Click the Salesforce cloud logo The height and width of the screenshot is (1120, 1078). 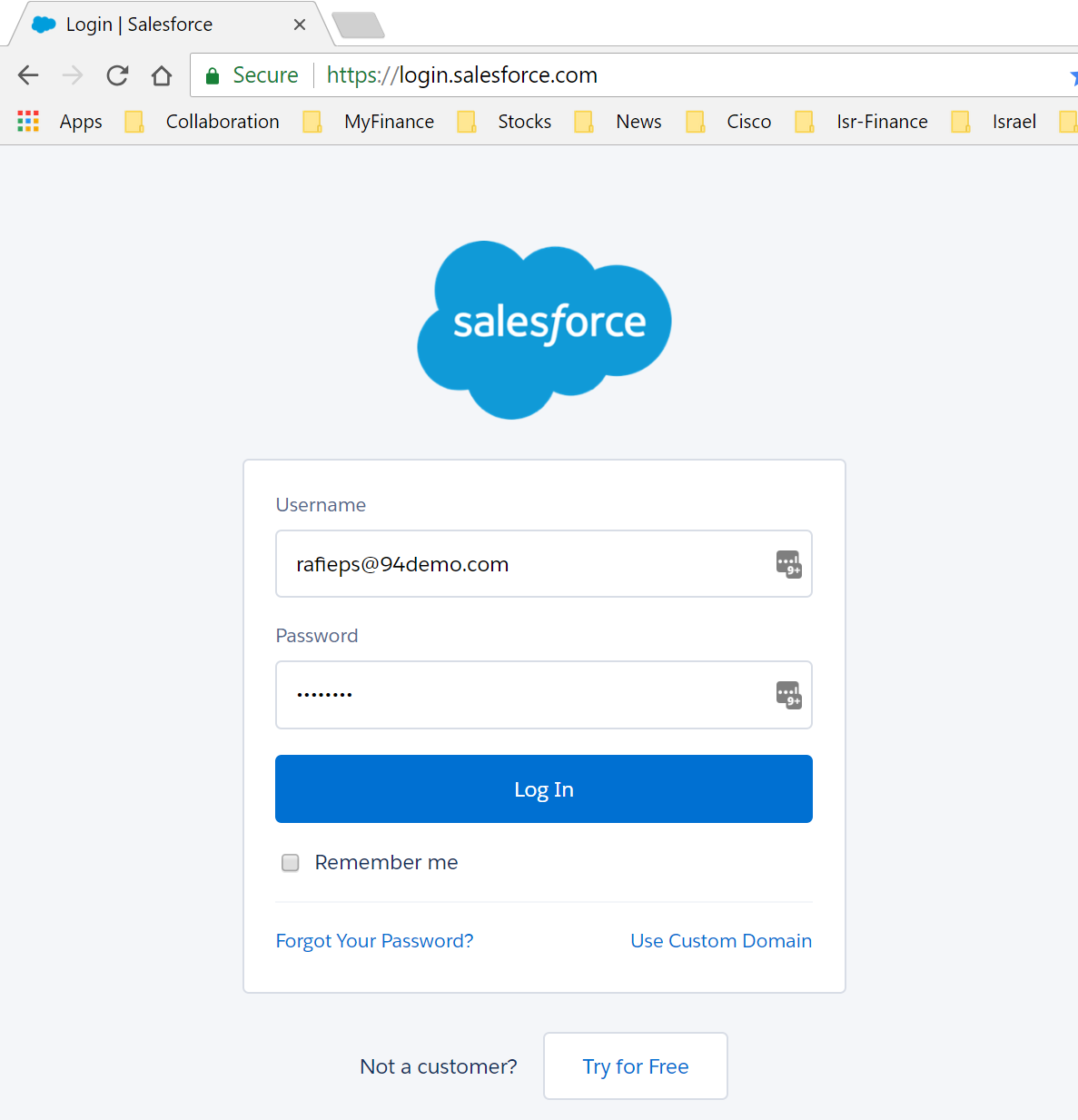pyautogui.click(x=544, y=329)
